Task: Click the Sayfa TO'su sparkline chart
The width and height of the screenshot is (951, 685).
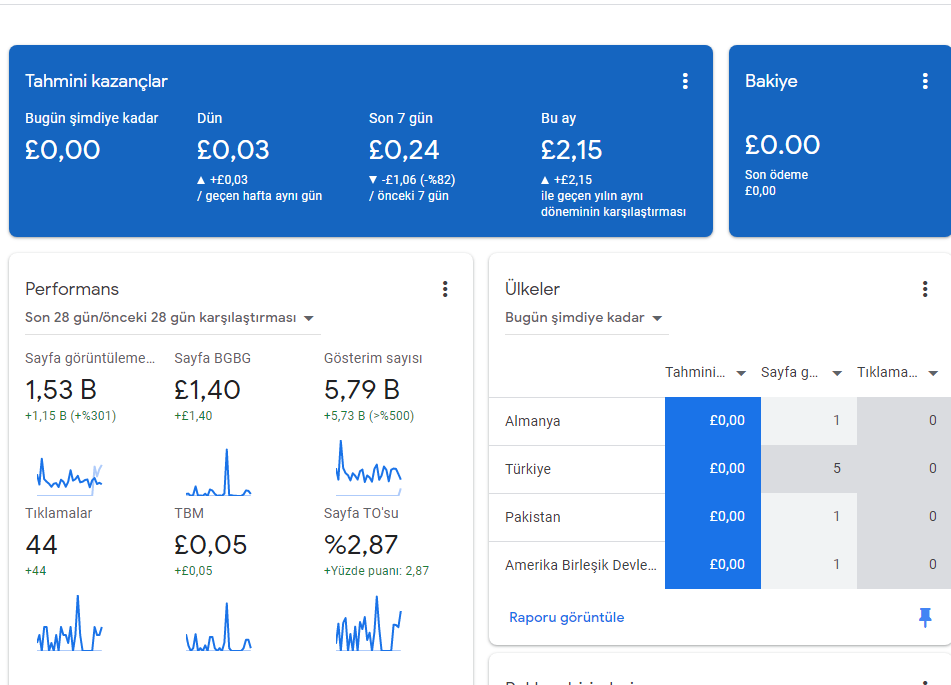Action: 369,624
